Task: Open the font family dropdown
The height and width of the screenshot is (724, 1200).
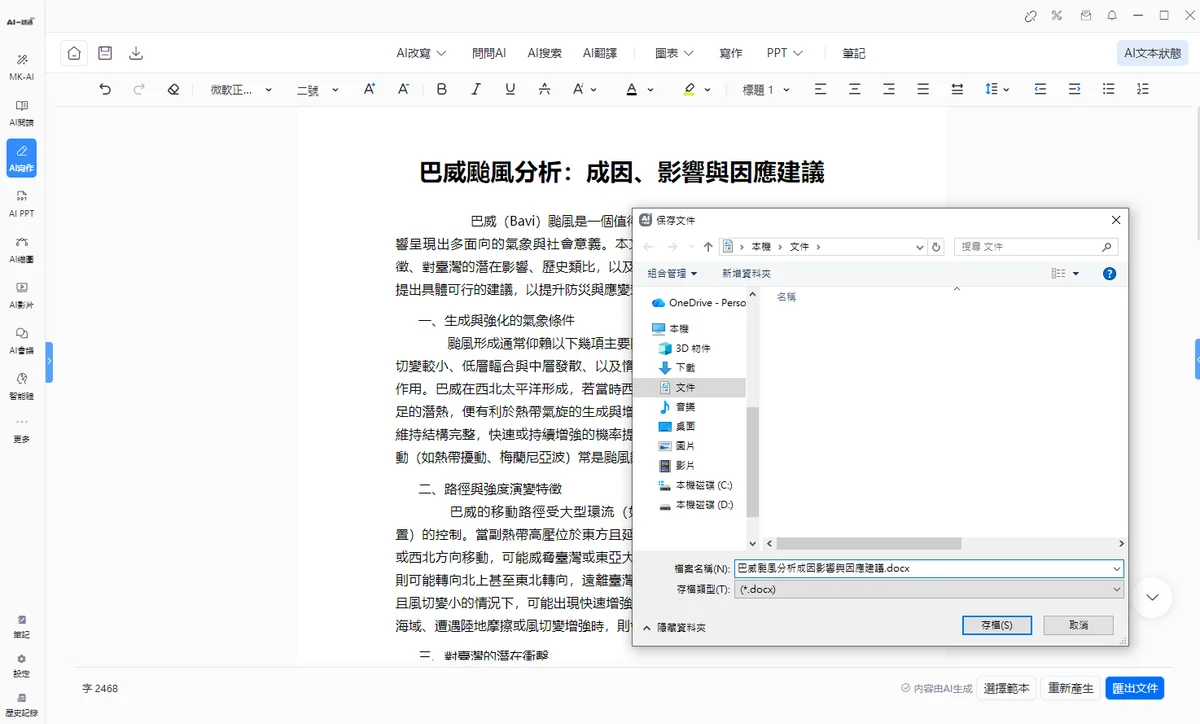Action: pos(241,90)
